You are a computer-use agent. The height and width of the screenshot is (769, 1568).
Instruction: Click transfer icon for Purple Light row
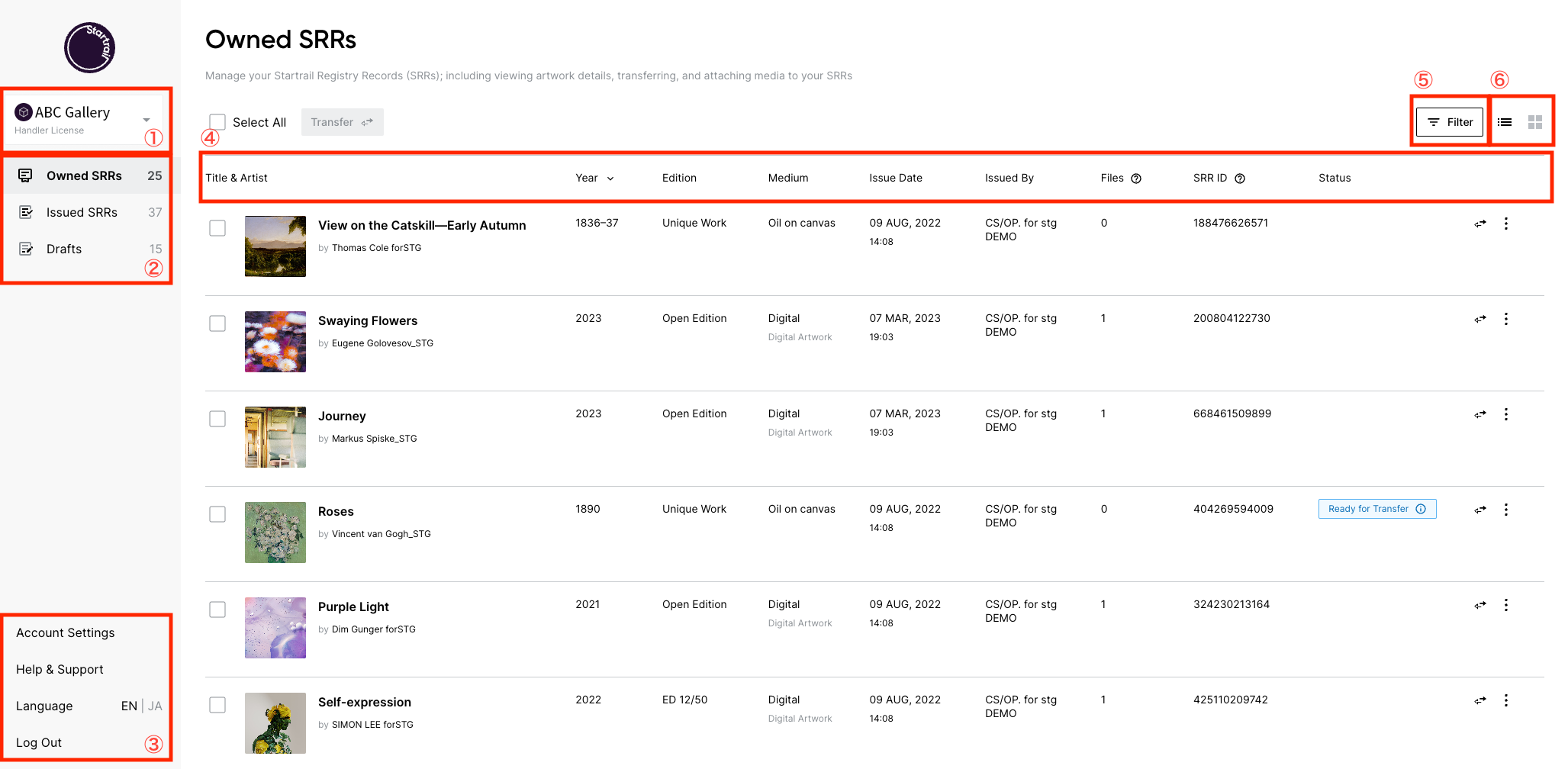1480,605
